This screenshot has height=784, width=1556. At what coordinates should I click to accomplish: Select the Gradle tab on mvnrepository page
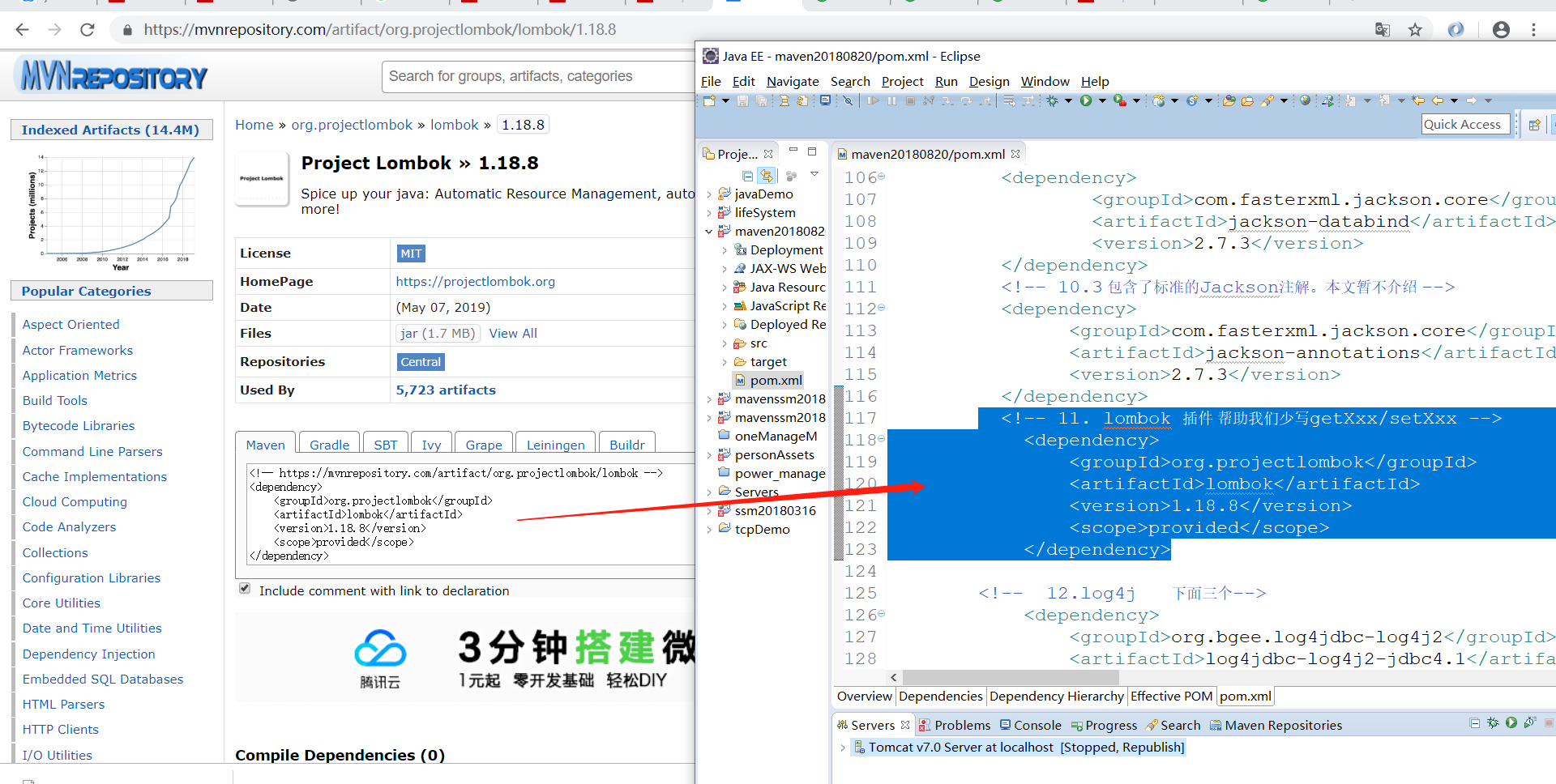pyautogui.click(x=329, y=445)
